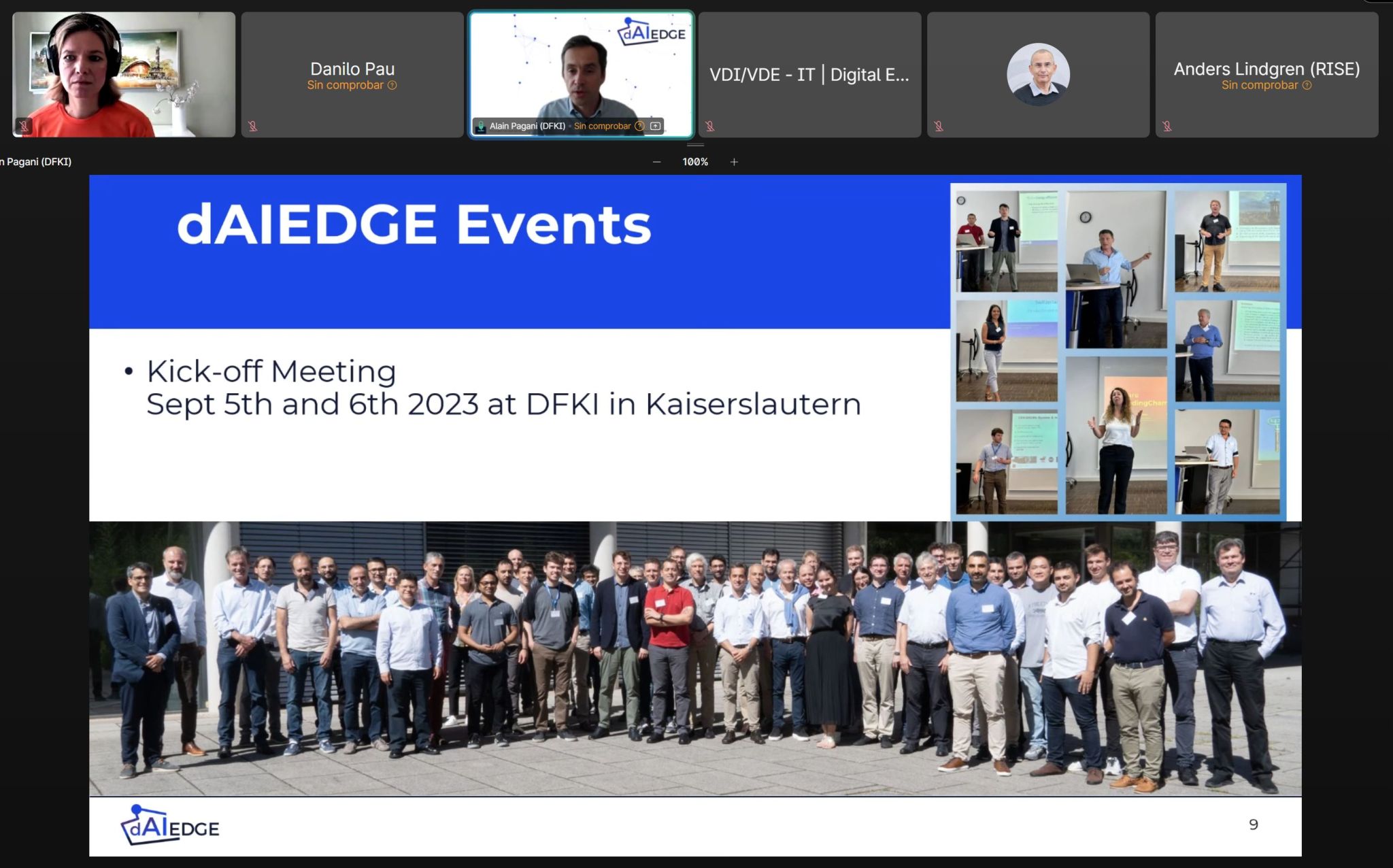Click muted mic icon on Anders Lindgren tile
The image size is (1393, 868).
[1167, 126]
